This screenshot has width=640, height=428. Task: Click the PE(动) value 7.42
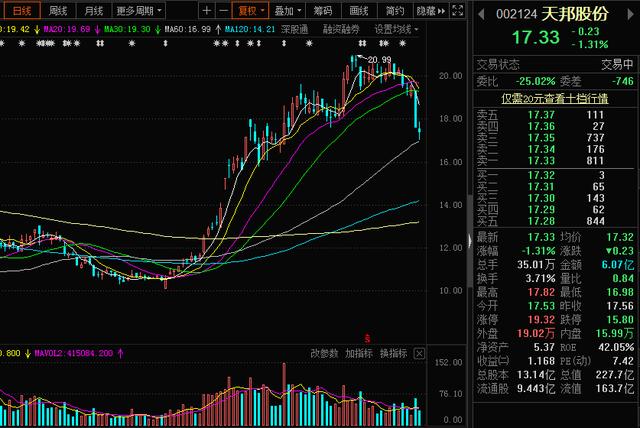click(623, 361)
